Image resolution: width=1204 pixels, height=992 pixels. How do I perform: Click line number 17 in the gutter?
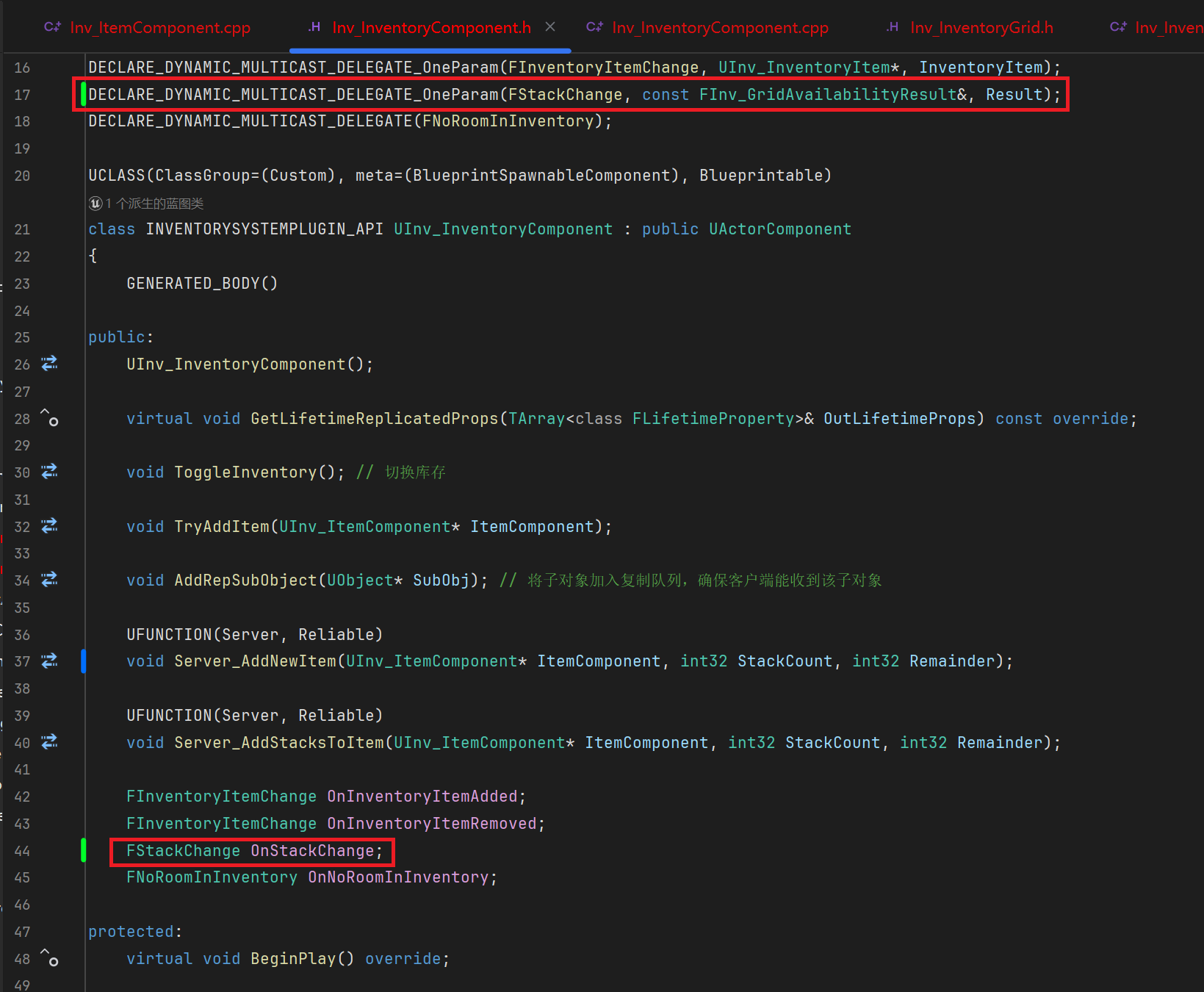(22, 95)
